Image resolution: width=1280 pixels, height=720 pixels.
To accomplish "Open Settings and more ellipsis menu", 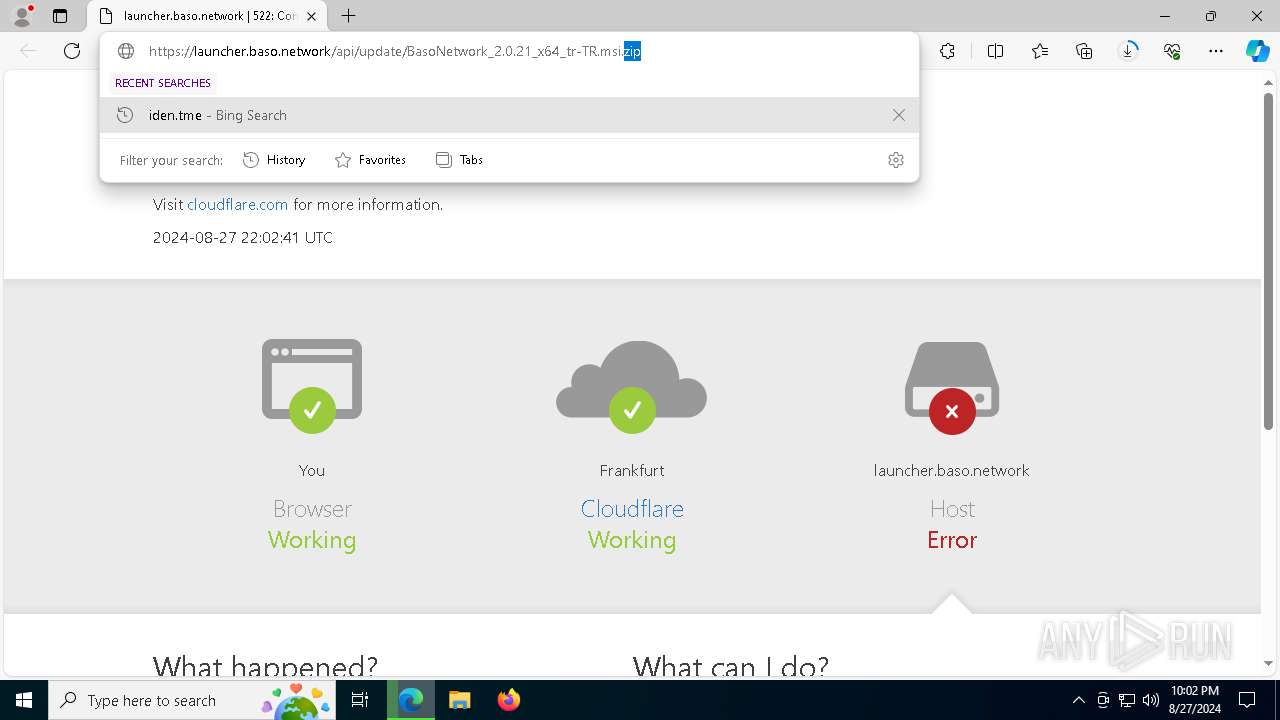I will coord(1216,51).
